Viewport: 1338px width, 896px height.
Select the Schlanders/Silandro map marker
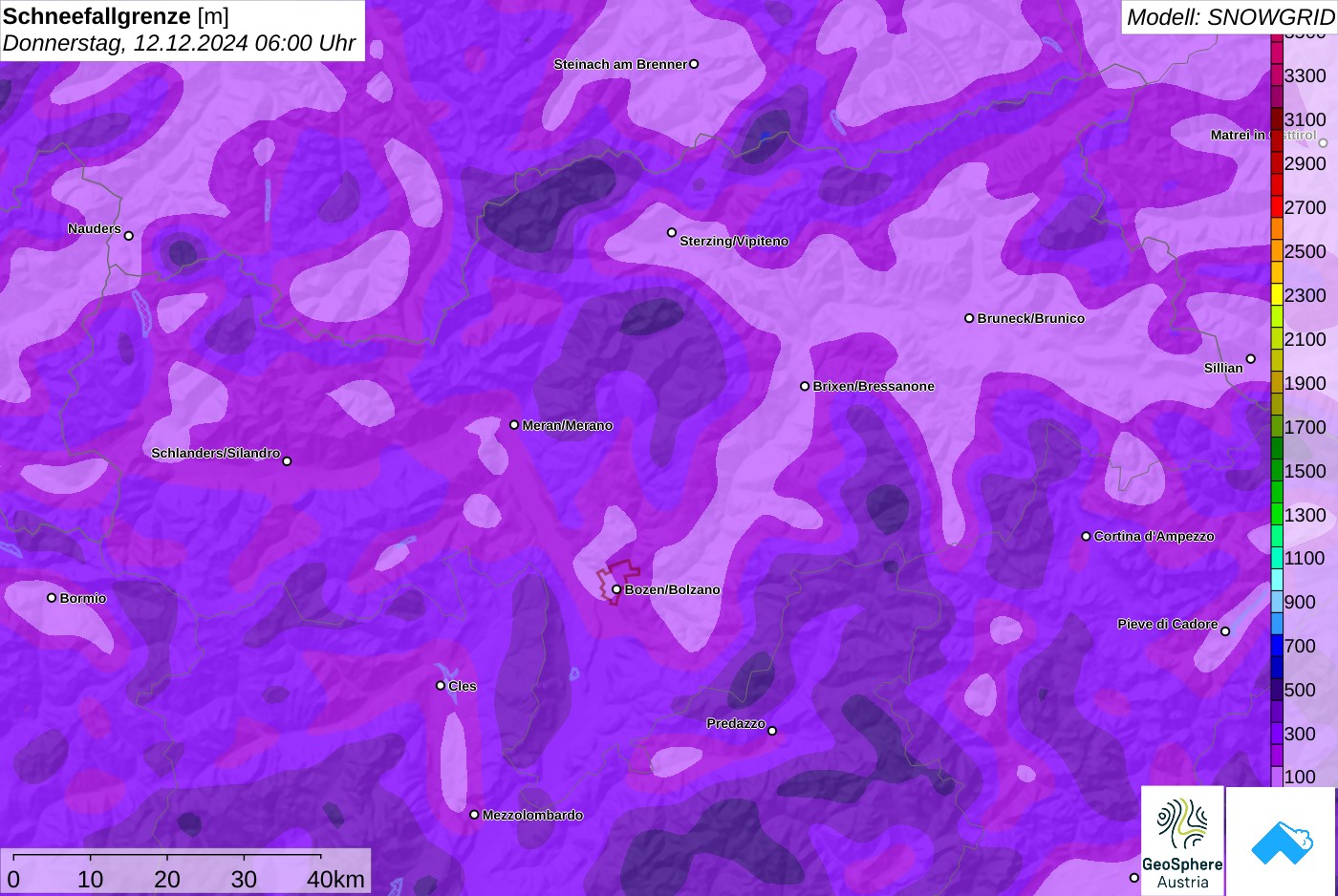pyautogui.click(x=287, y=461)
